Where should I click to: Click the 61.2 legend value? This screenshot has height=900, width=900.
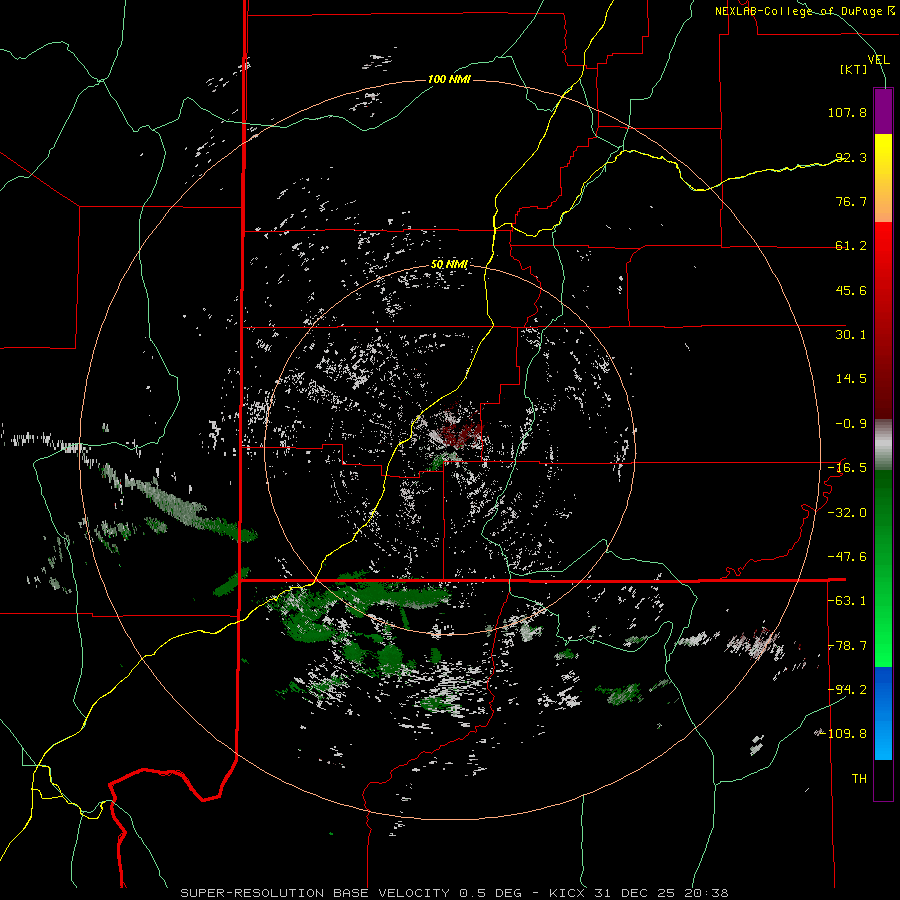point(851,246)
